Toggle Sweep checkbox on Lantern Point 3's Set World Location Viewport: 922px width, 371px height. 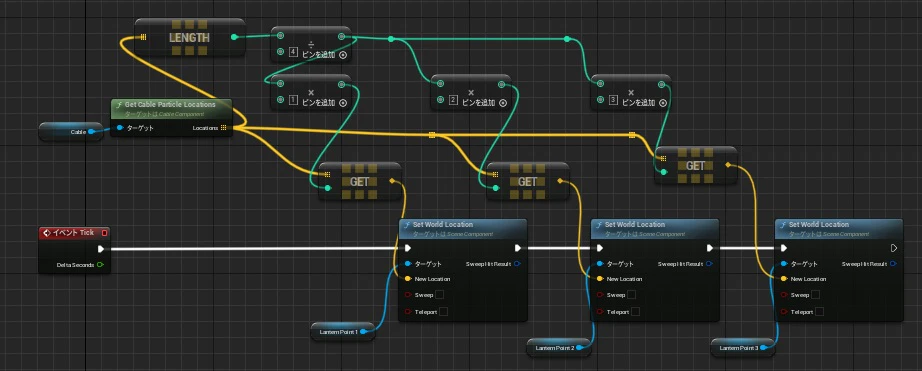(x=816, y=295)
